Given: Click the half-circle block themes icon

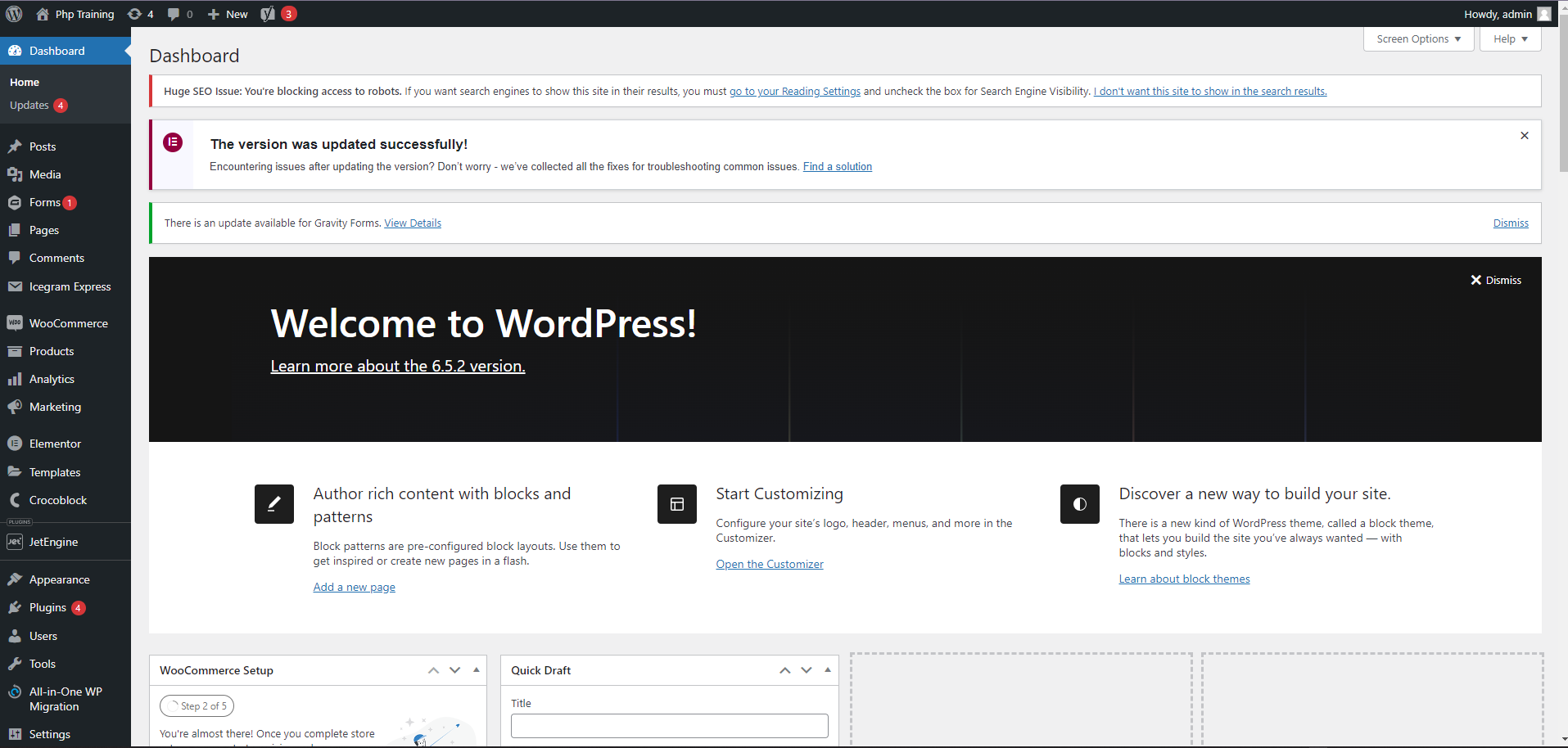Looking at the screenshot, I should [1080, 504].
